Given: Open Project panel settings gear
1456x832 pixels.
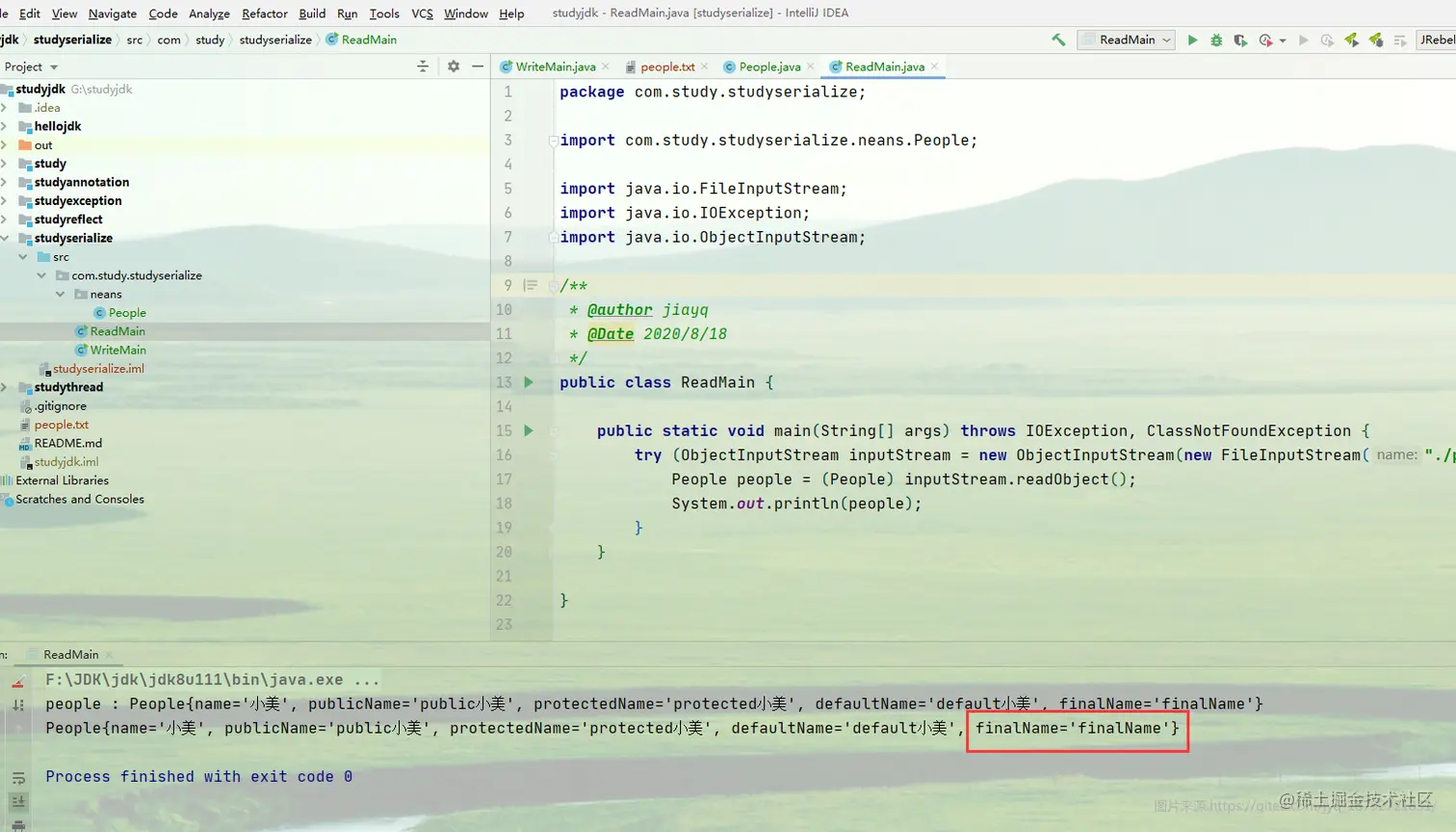Looking at the screenshot, I should [x=454, y=66].
